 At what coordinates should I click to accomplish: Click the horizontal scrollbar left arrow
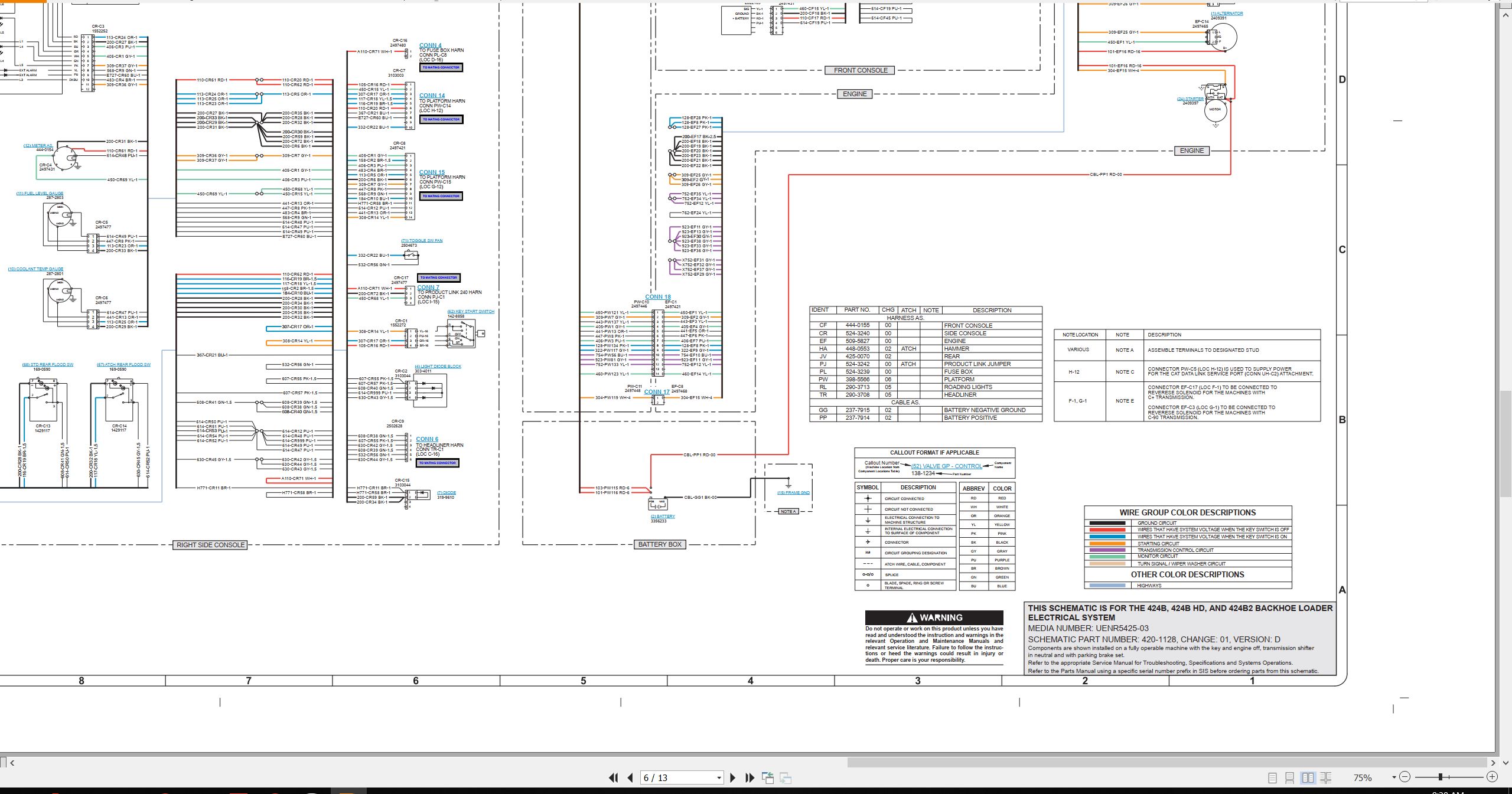tap(12, 763)
